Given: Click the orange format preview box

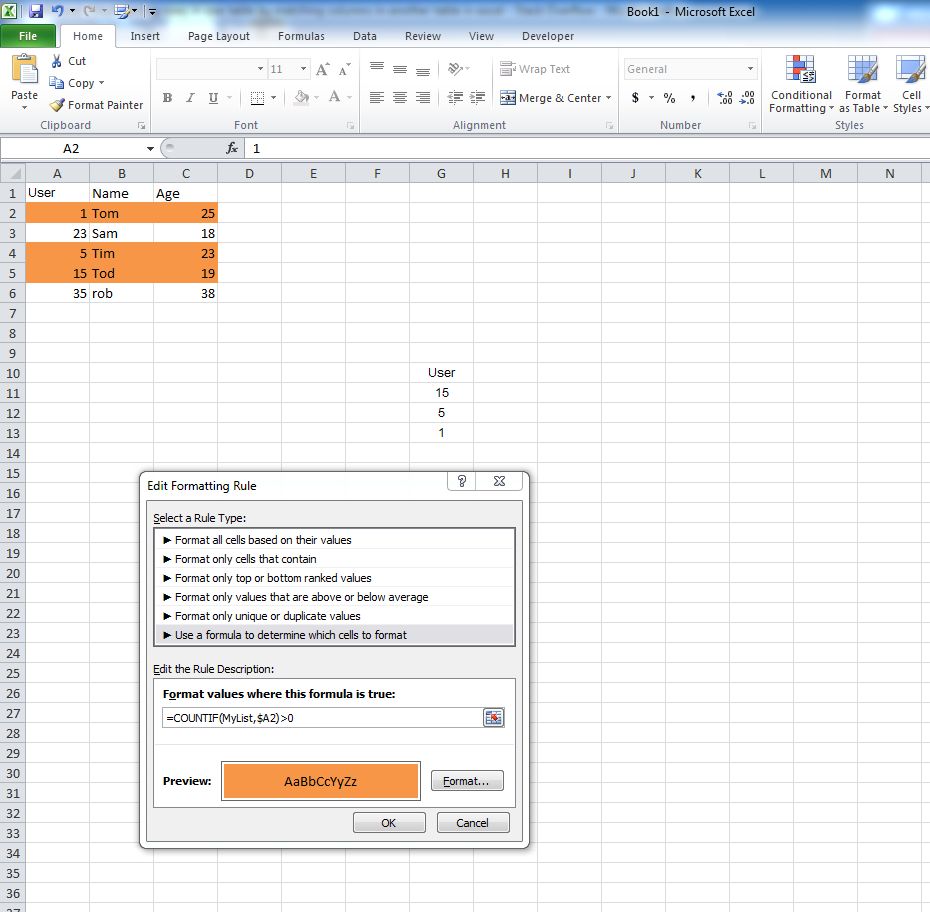Looking at the screenshot, I should point(321,781).
